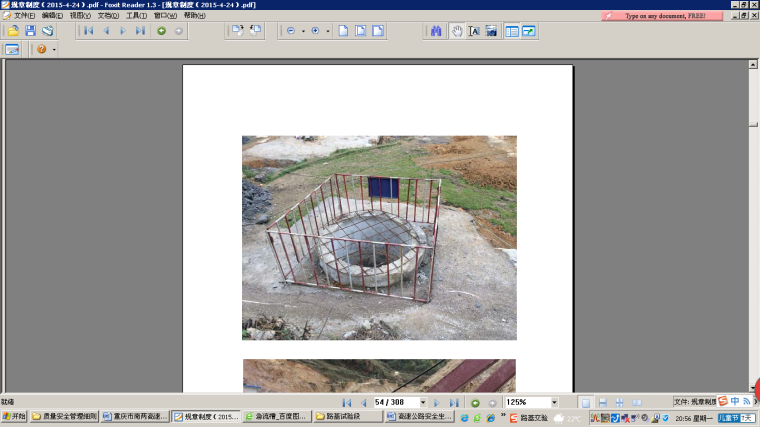Select the Hand tool
760x427 pixels.
(x=457, y=31)
